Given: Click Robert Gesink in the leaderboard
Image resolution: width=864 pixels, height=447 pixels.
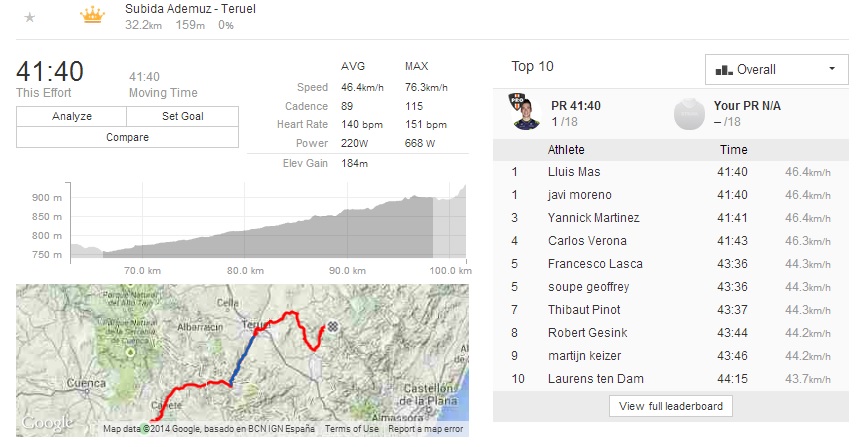Looking at the screenshot, I should 585,333.
